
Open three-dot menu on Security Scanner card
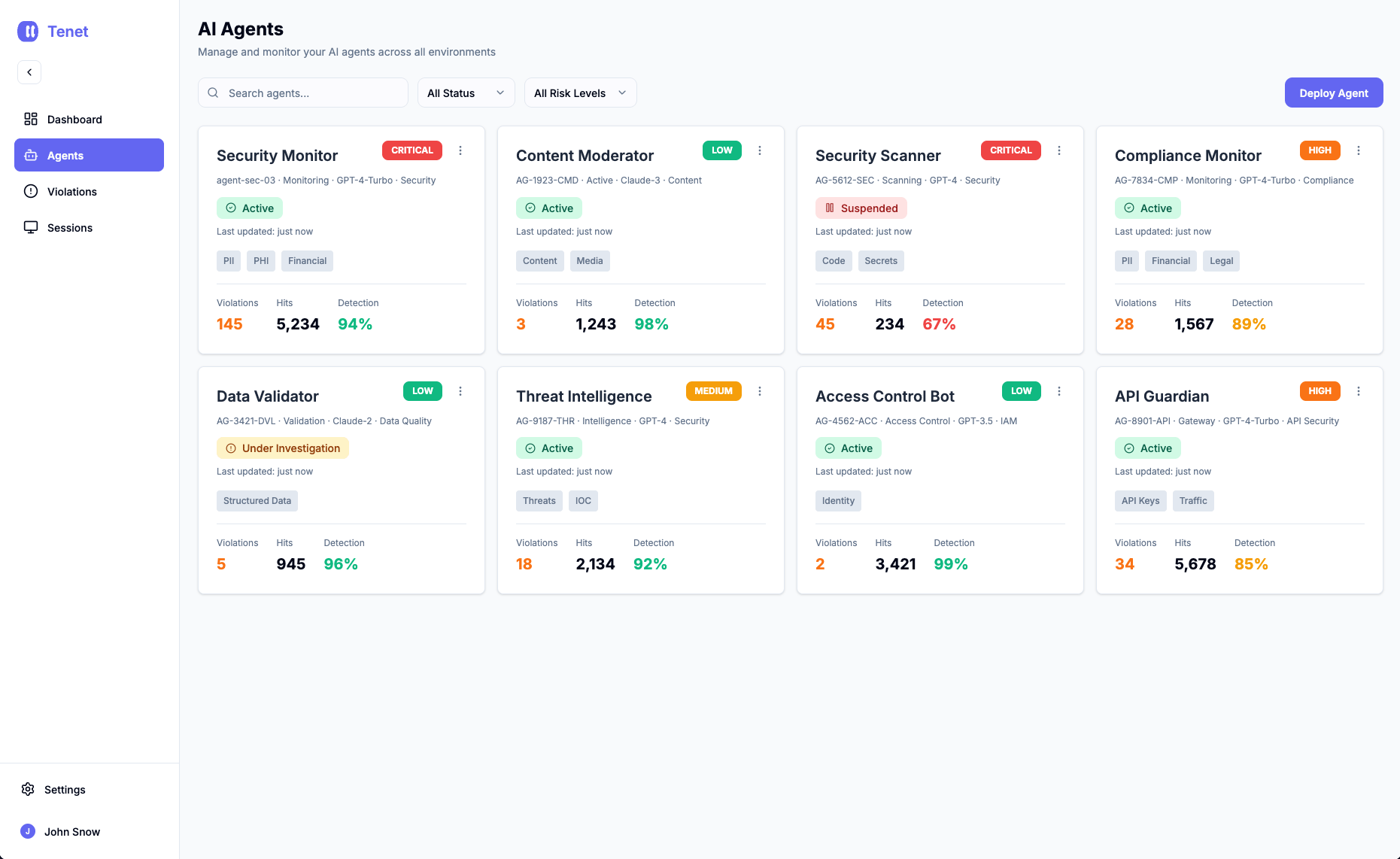tap(1059, 150)
